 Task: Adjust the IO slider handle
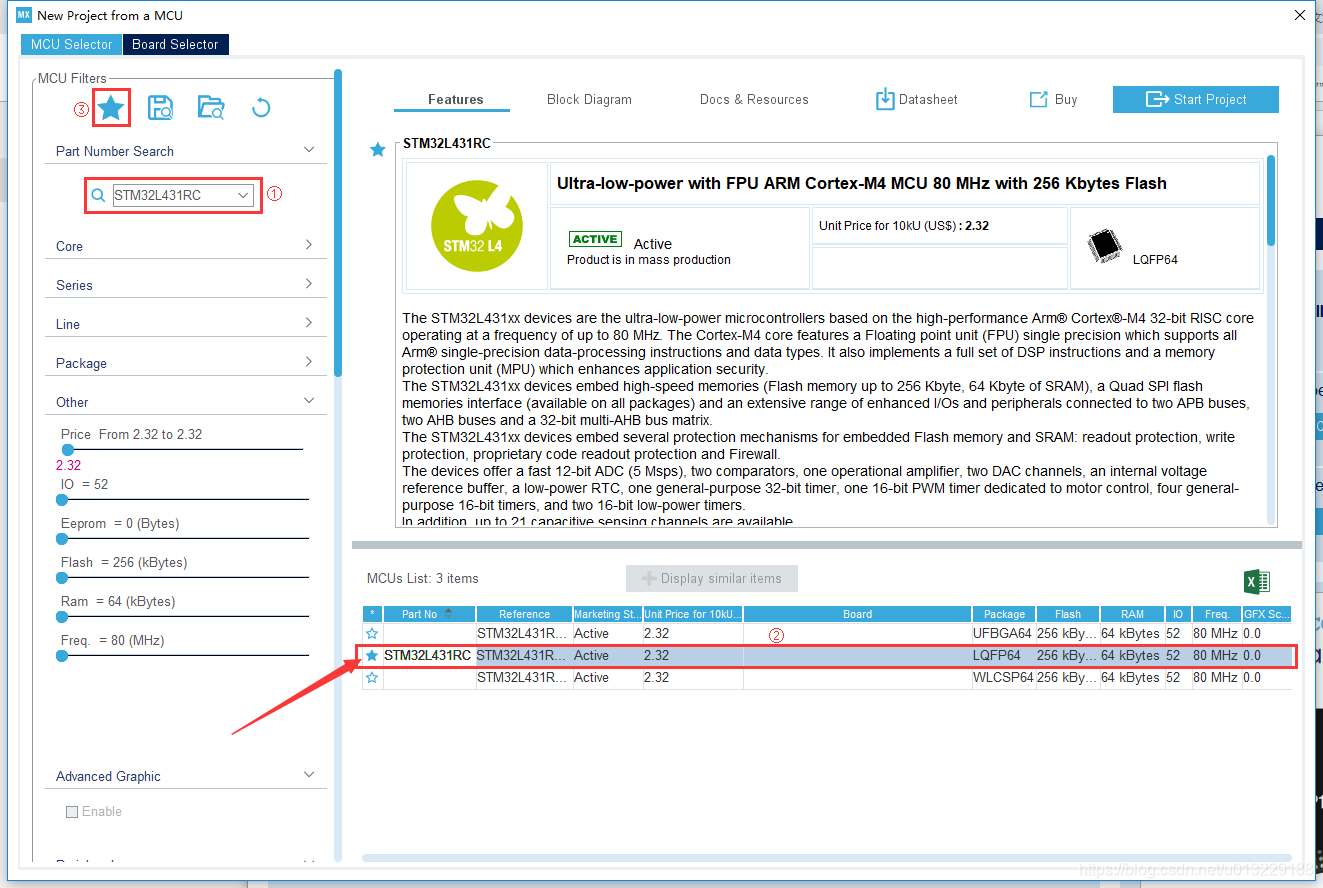tap(62, 499)
